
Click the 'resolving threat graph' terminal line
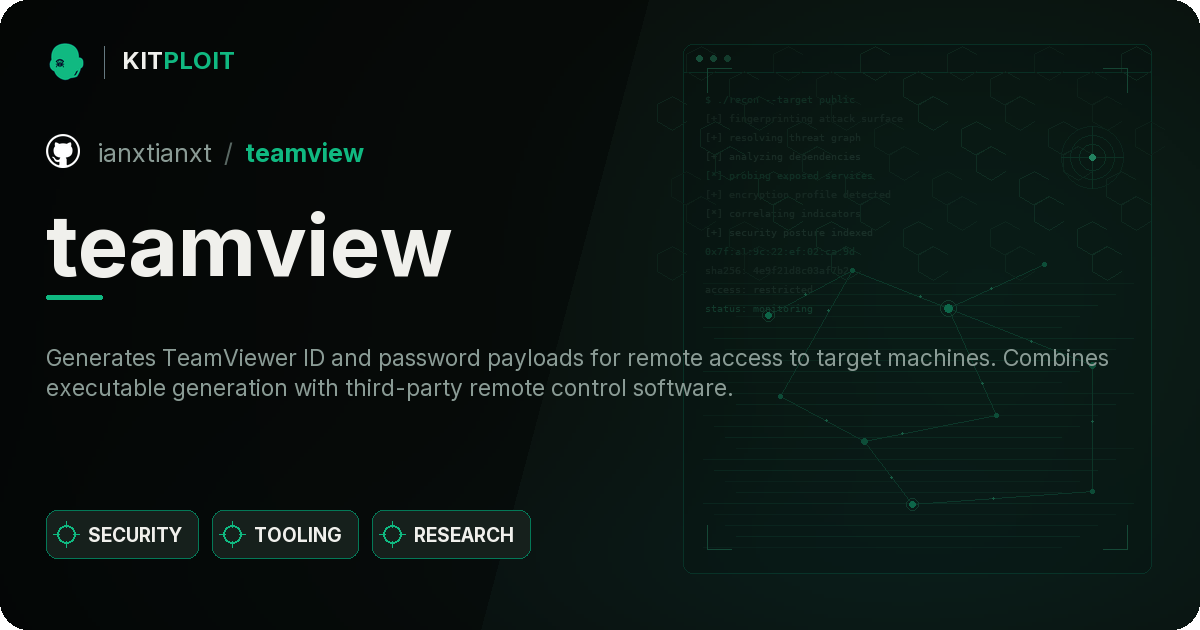coord(782,138)
